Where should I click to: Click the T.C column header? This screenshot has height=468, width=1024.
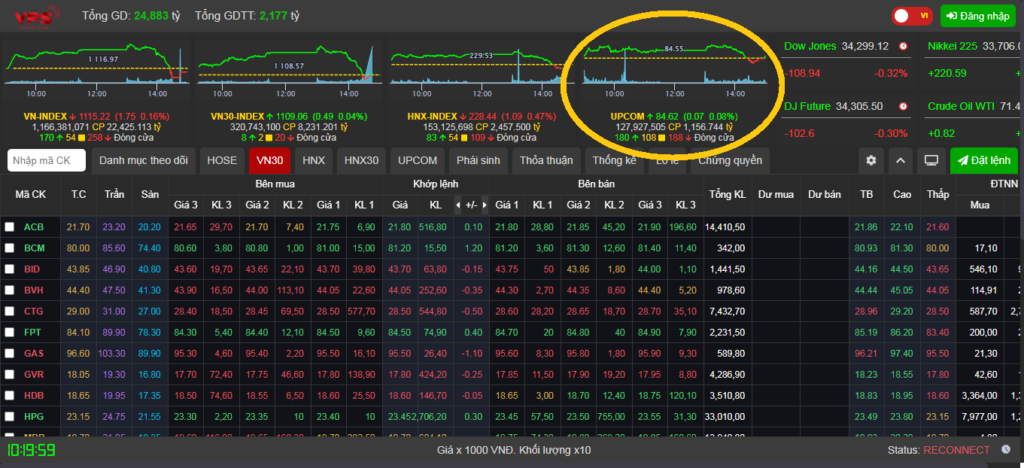(x=79, y=194)
